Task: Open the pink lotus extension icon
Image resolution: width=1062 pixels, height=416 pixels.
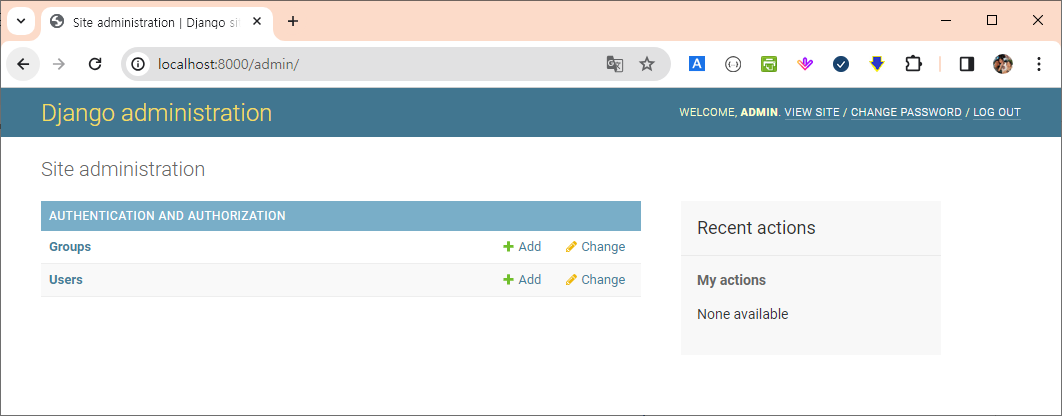Action: (x=805, y=64)
